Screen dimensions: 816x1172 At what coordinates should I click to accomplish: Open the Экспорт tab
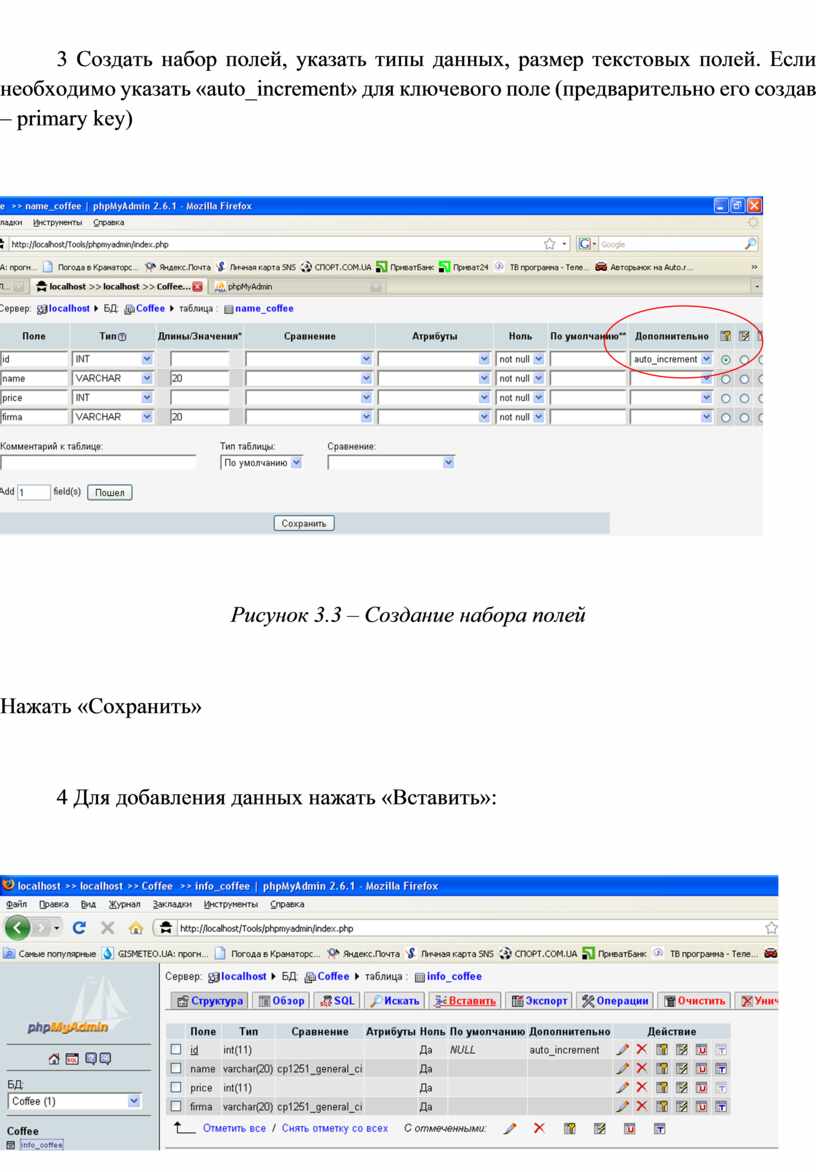click(x=539, y=1000)
